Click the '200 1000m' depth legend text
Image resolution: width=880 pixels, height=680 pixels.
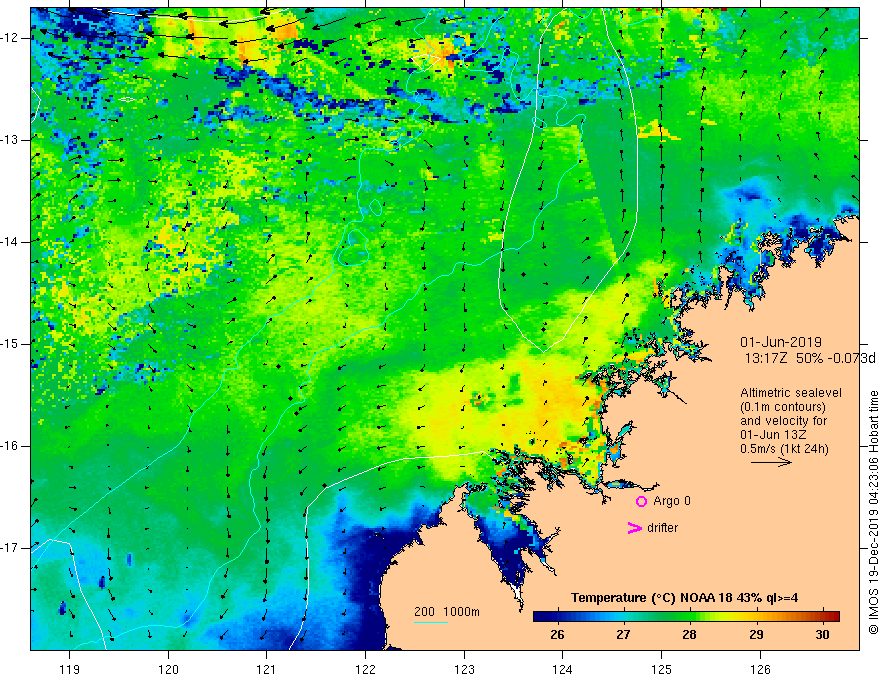coord(447,612)
